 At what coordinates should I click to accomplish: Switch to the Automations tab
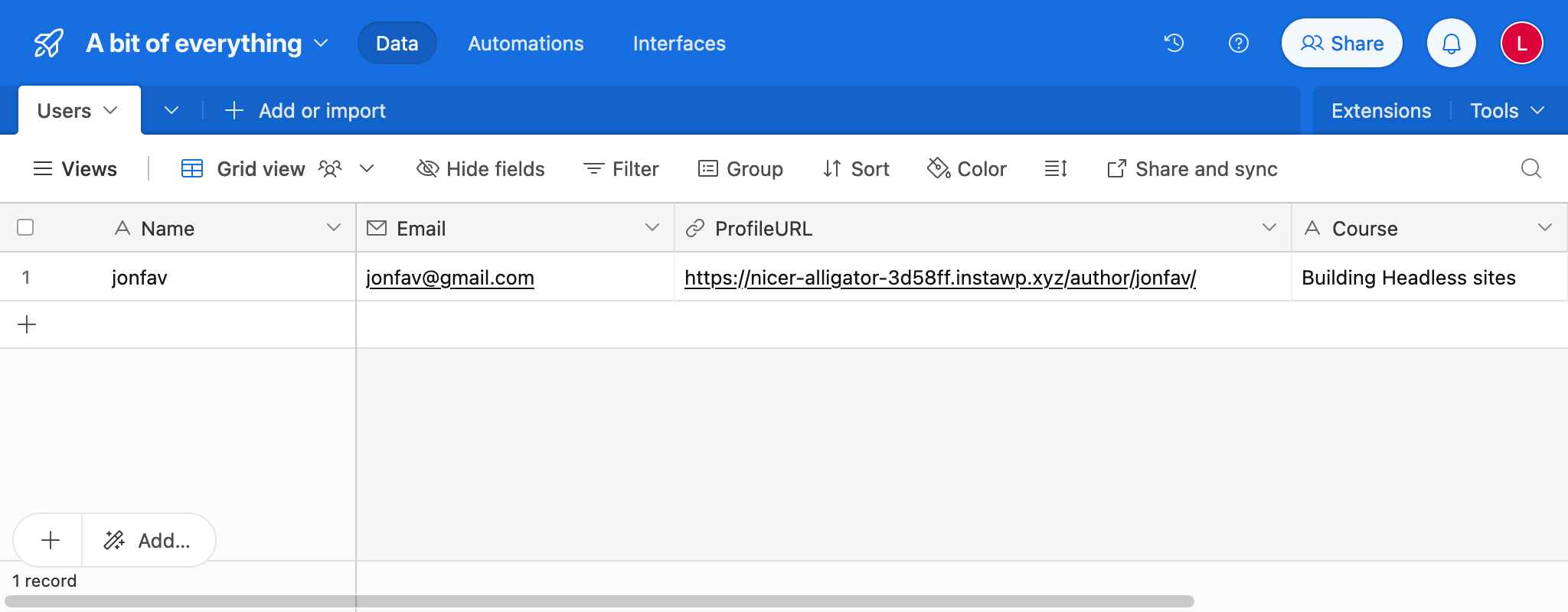pos(526,44)
